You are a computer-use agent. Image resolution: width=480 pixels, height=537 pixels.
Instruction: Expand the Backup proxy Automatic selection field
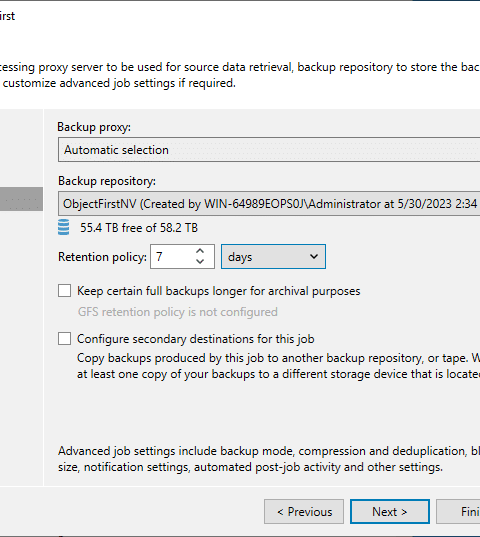click(x=269, y=150)
